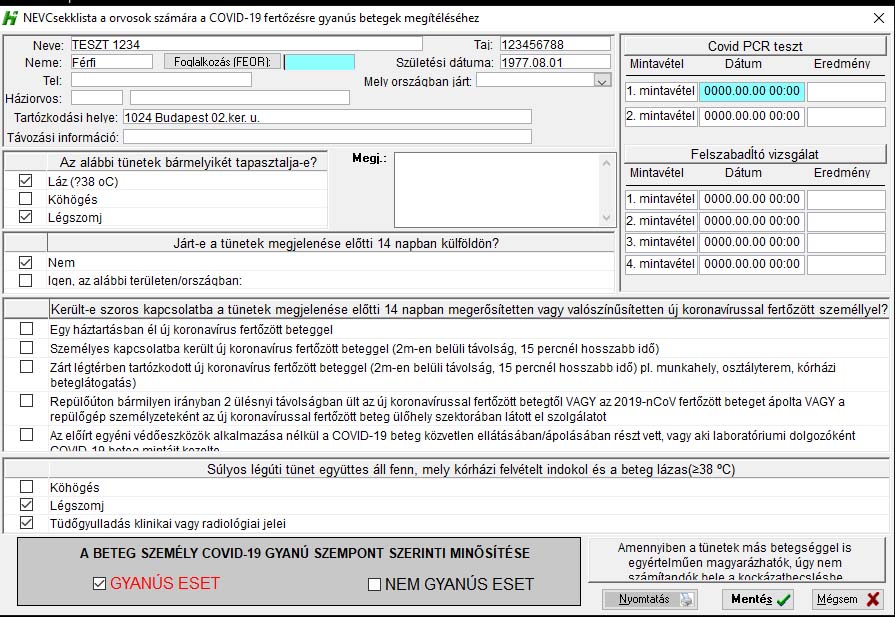Screen dimensions: 895x617
Task: Click the PCR 1. mintavétel result field
Action: click(846, 91)
